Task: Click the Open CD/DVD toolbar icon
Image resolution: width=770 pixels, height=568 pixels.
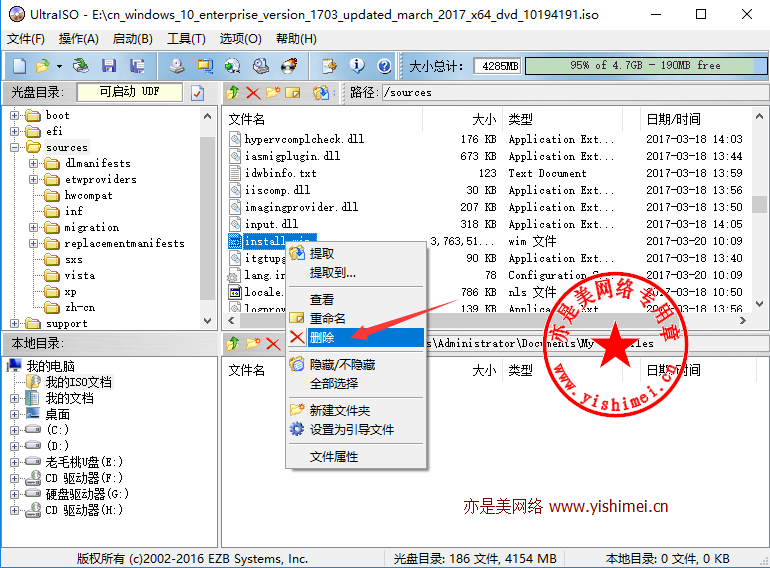Action: pyautogui.click(x=80, y=65)
